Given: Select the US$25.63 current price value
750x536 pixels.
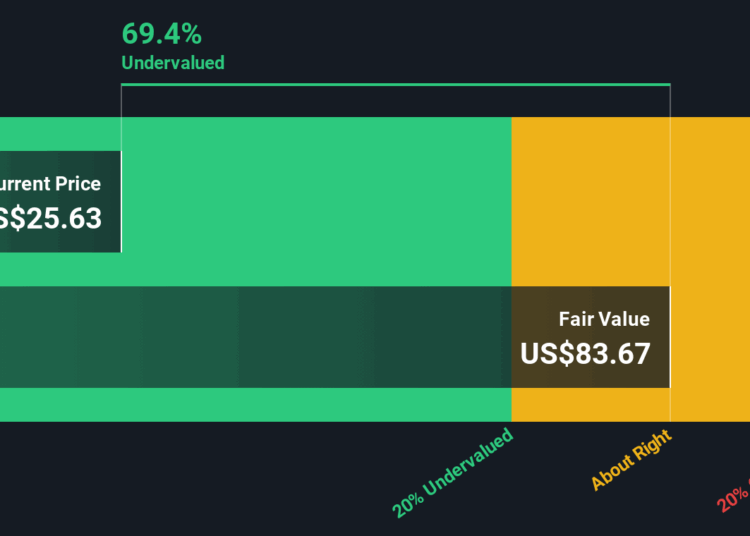Looking at the screenshot, I should point(50,219).
